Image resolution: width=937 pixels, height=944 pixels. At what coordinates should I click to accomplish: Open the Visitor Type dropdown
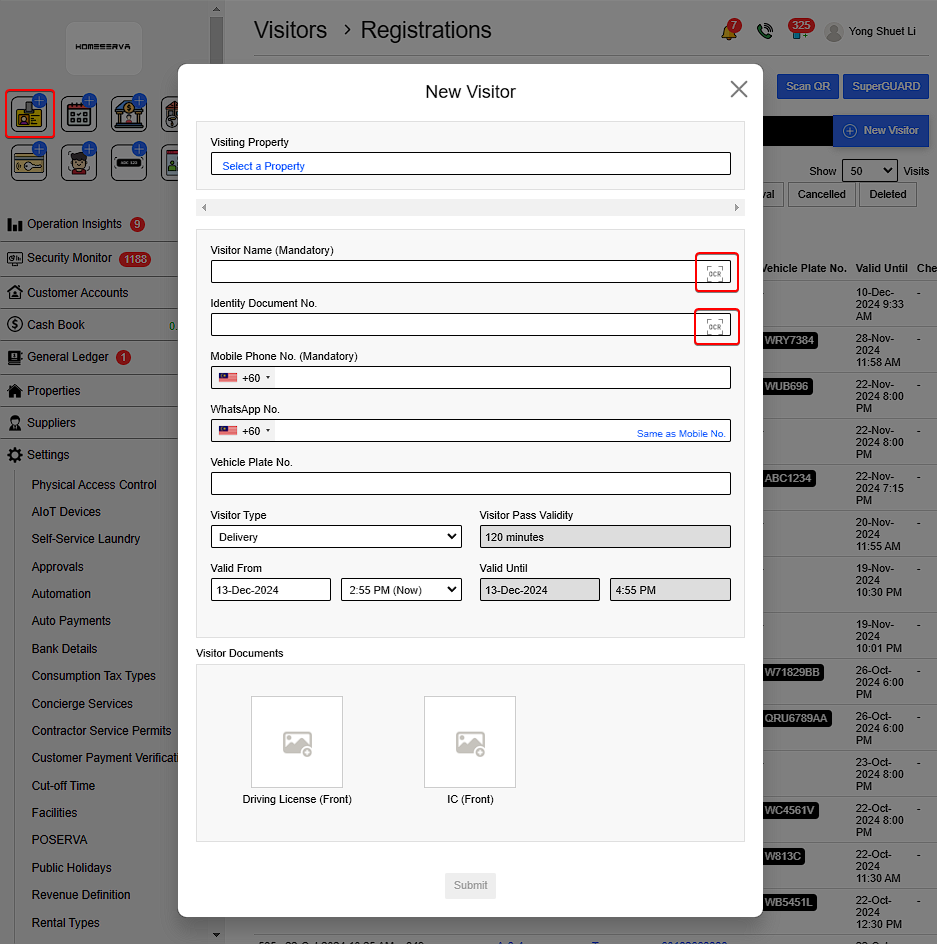coord(336,537)
